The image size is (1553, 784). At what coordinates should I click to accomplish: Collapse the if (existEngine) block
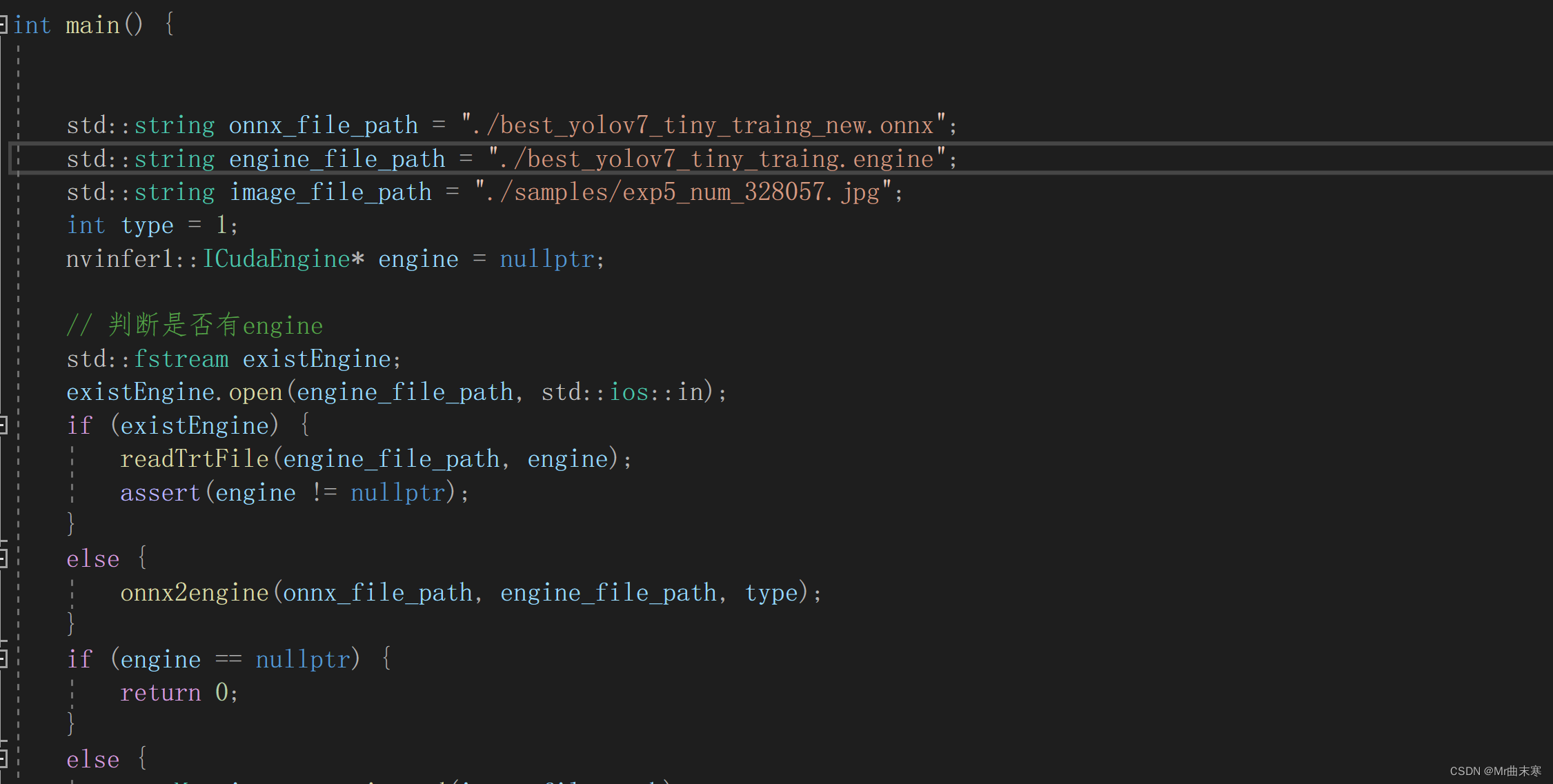3,425
